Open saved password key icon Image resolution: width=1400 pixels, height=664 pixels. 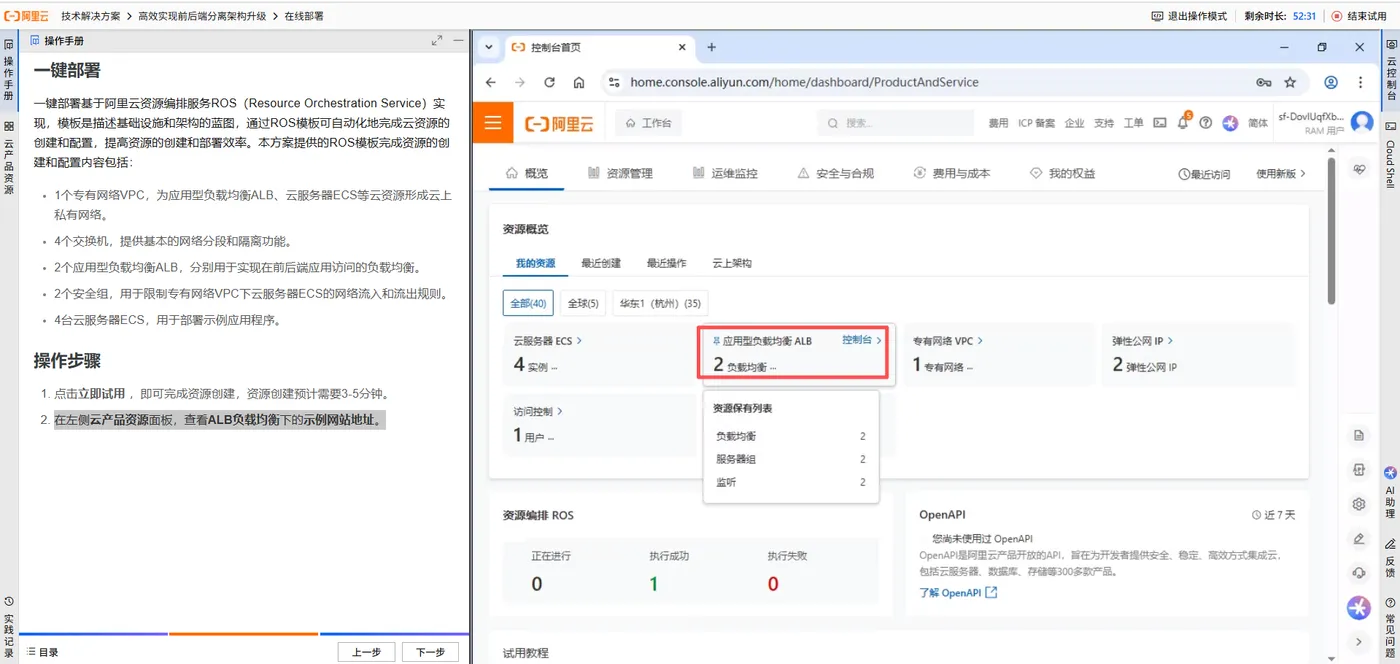point(1264,82)
